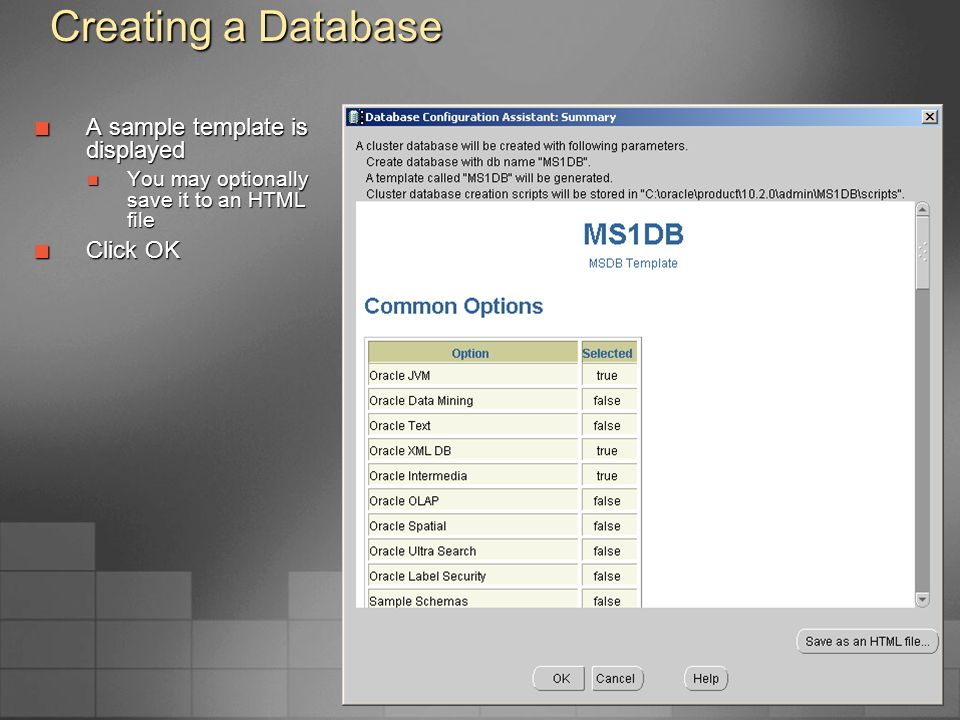Click the false value for Oracle Ultra Search
This screenshot has height=720, width=960.
coord(607,551)
